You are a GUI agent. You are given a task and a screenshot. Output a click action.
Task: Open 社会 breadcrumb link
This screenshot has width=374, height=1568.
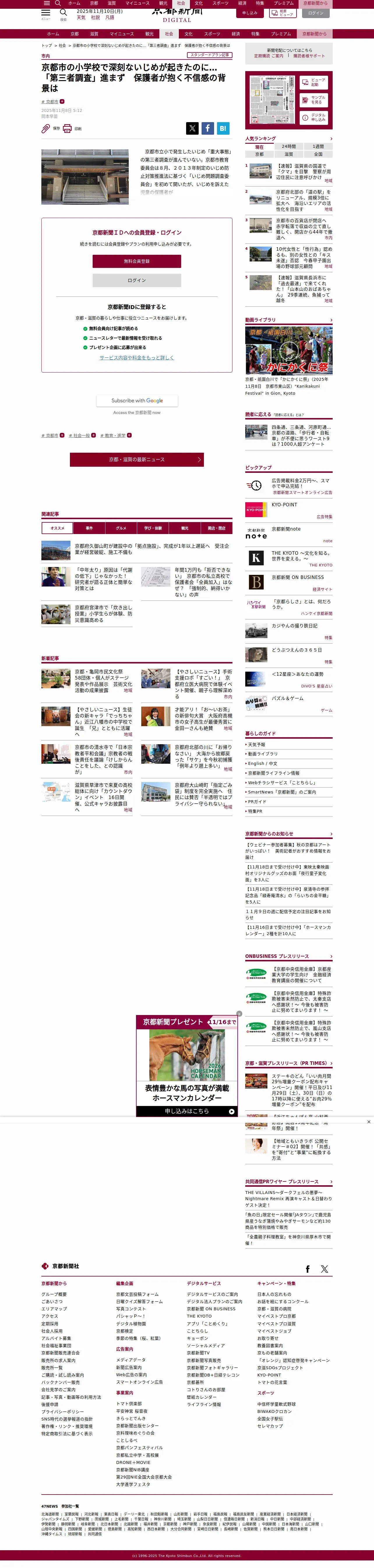click(x=62, y=46)
